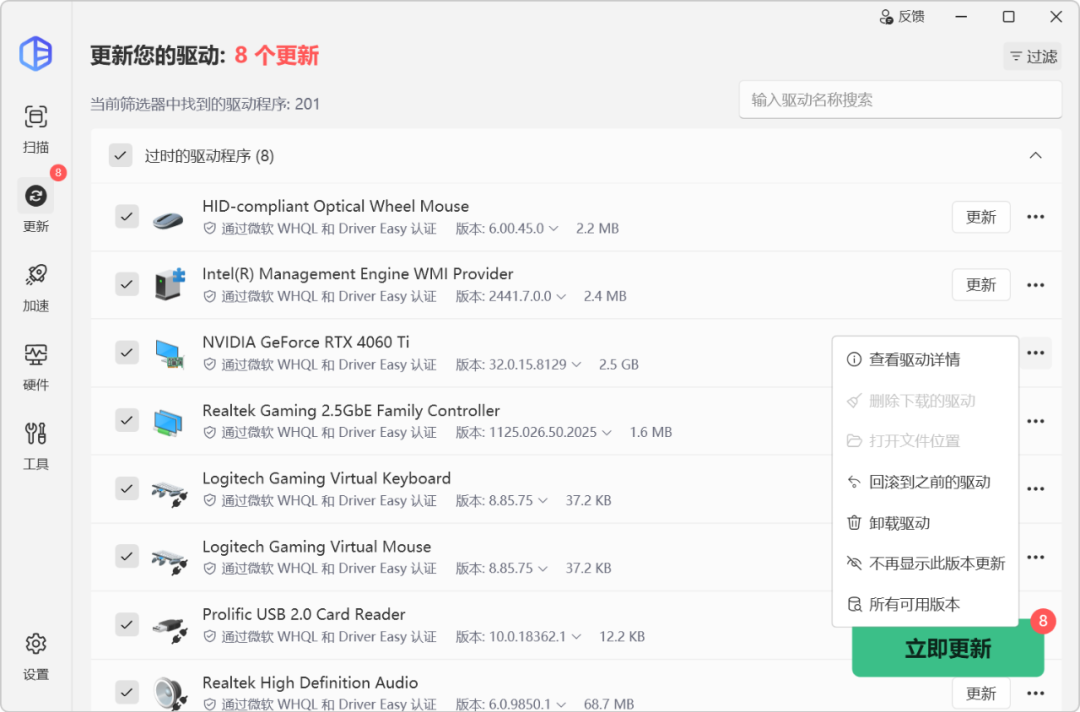Click the Prolific USB 2.0 Card Reader icon

tap(169, 629)
